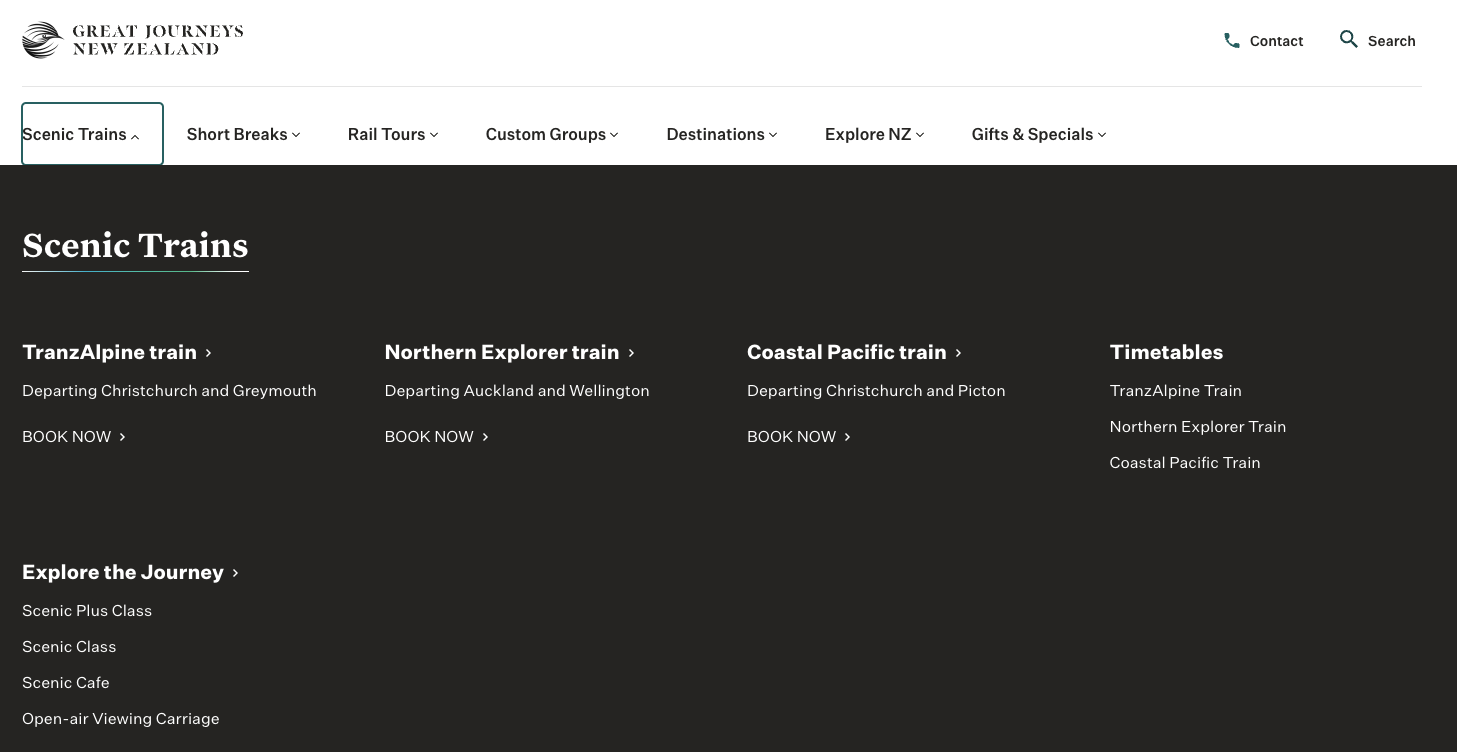Click the Great Journeys New Zealand logo
Screen dimensions: 1457x752
[x=133, y=41]
